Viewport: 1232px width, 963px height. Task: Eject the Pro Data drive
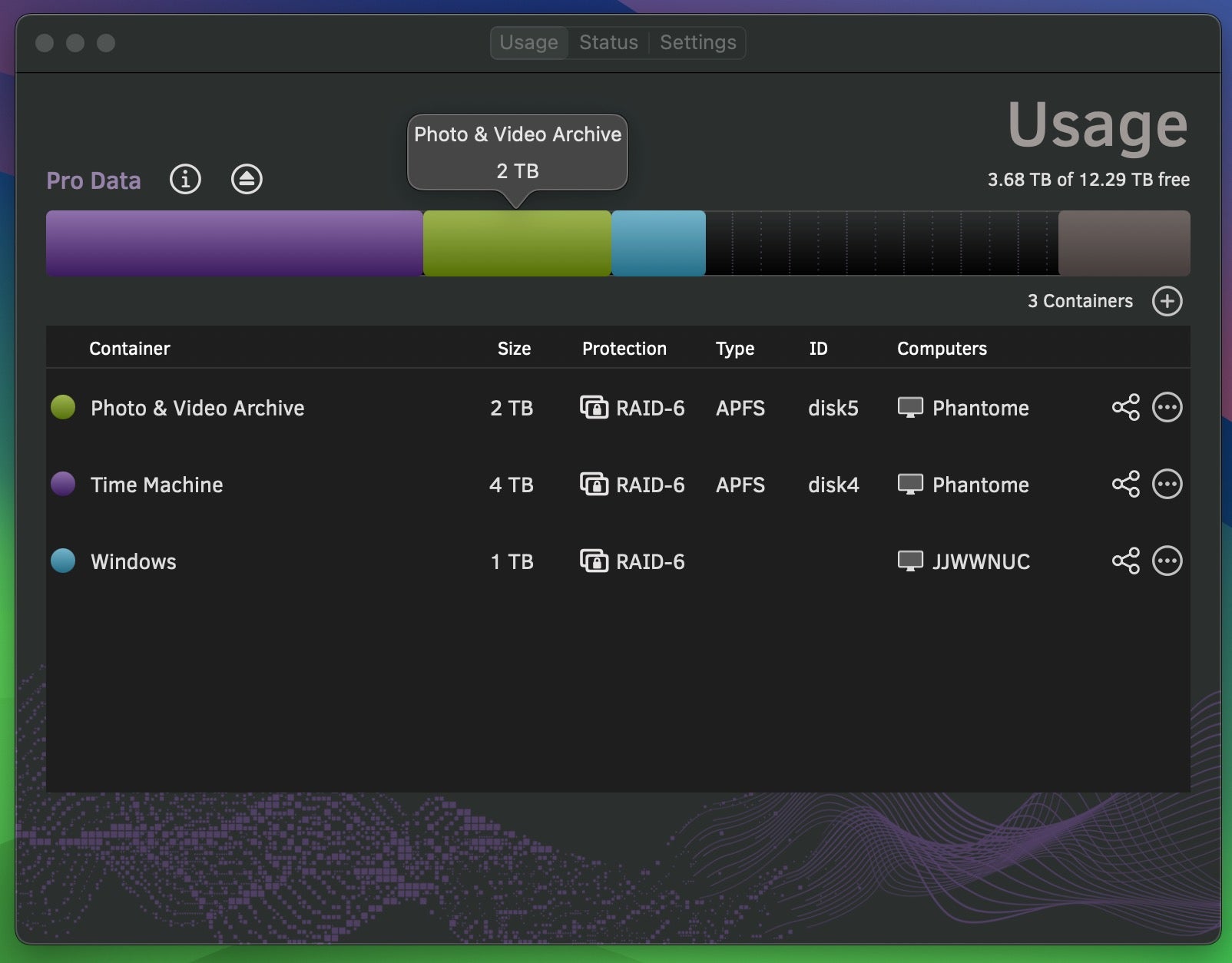tap(247, 179)
